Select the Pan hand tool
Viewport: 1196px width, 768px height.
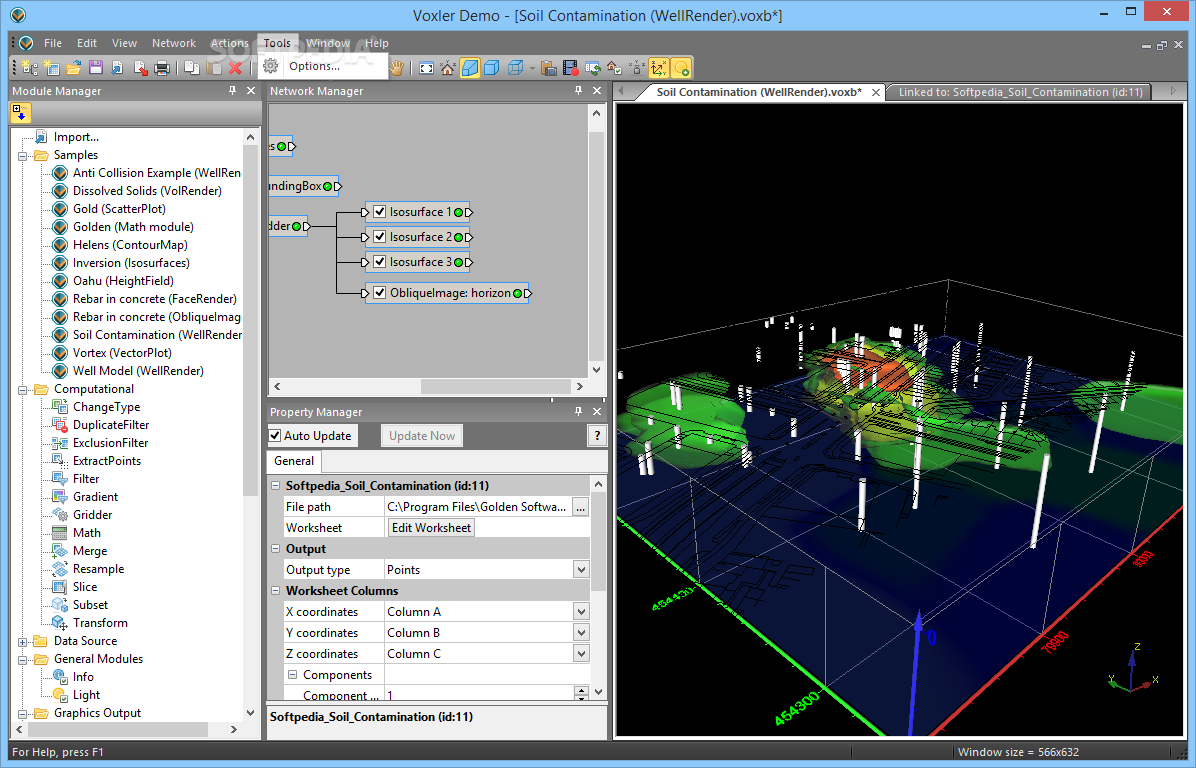397,68
